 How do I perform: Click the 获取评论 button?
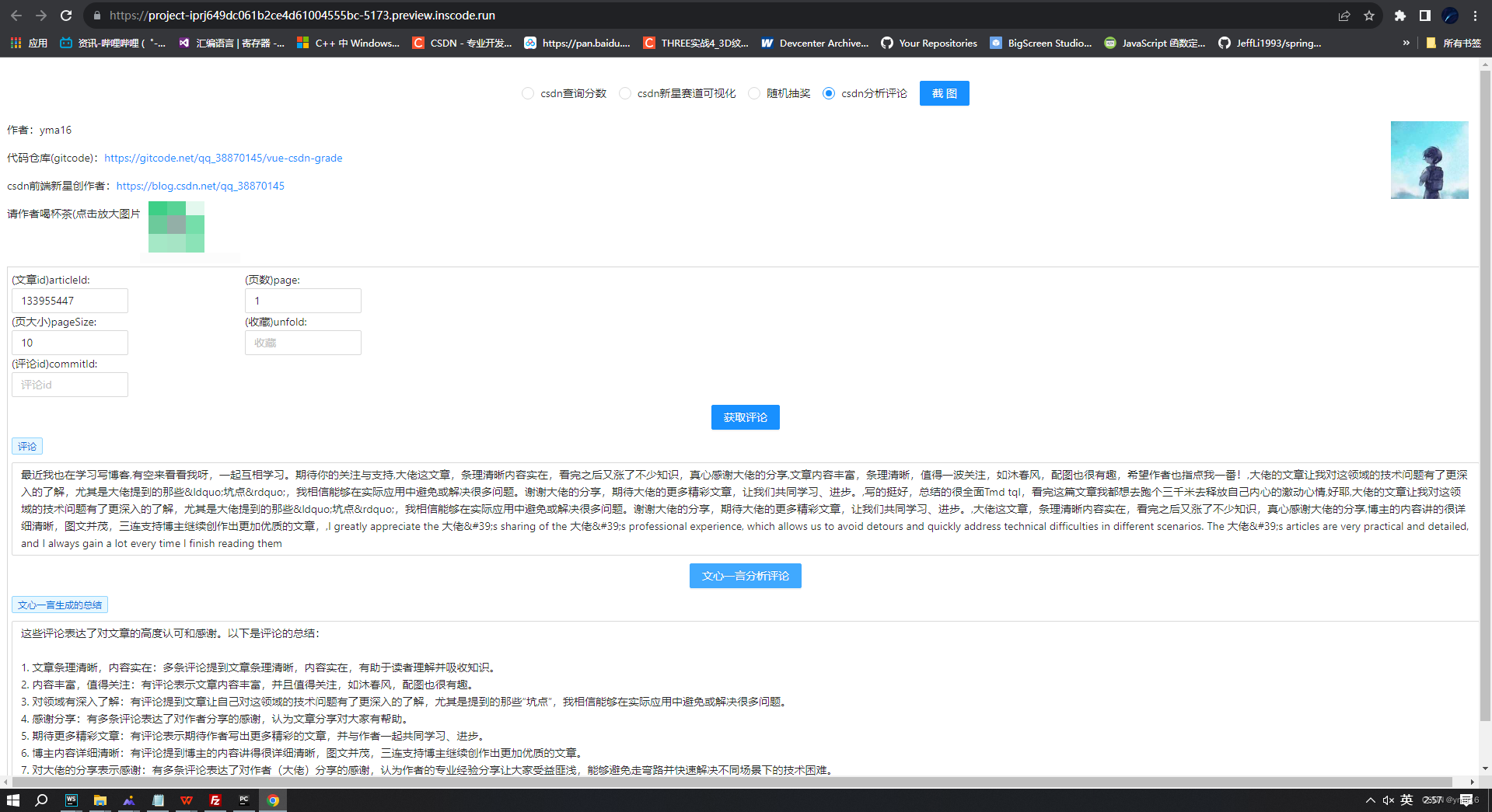click(744, 417)
